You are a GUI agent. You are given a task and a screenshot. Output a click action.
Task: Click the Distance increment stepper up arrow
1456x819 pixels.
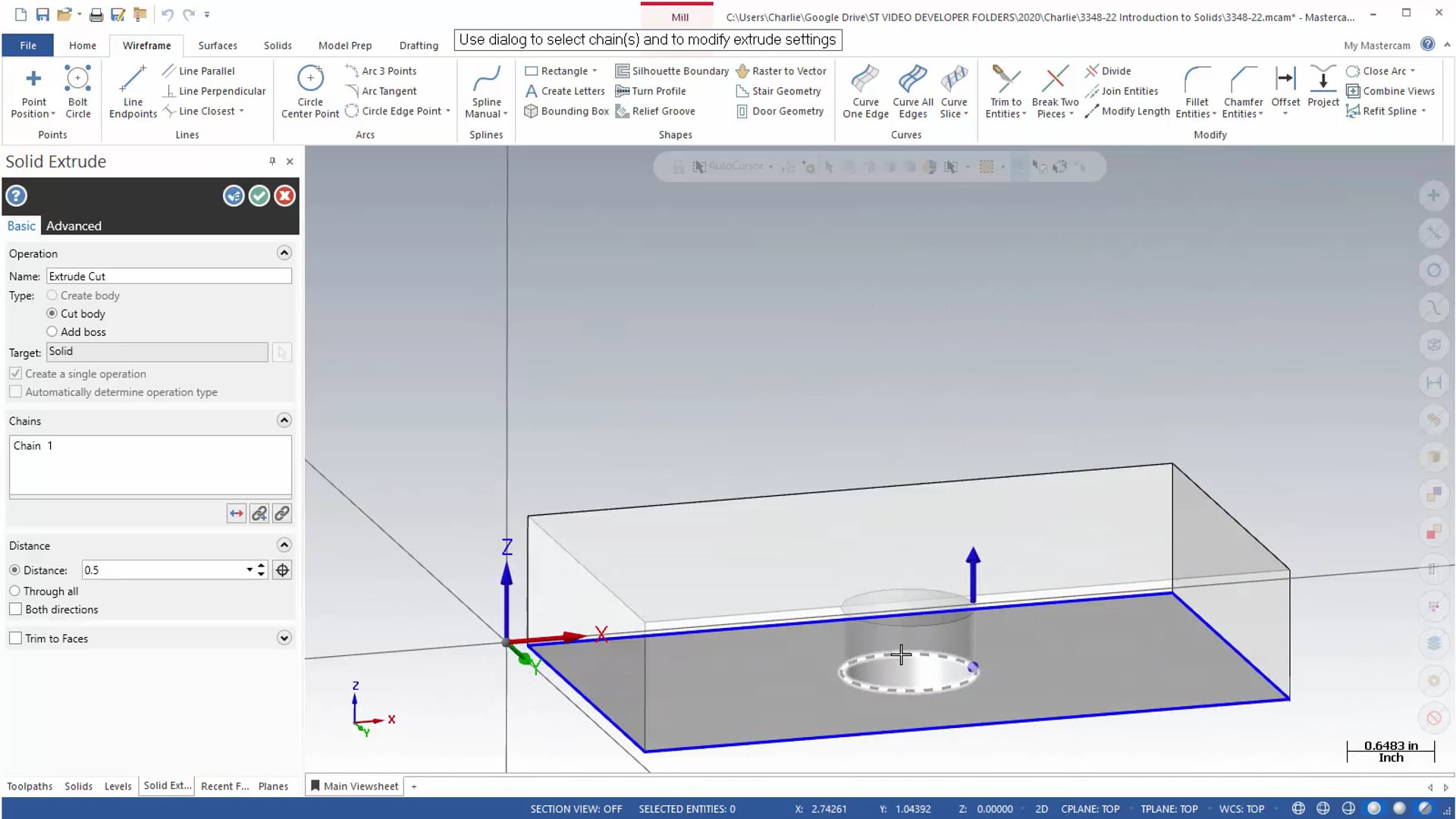pos(262,565)
